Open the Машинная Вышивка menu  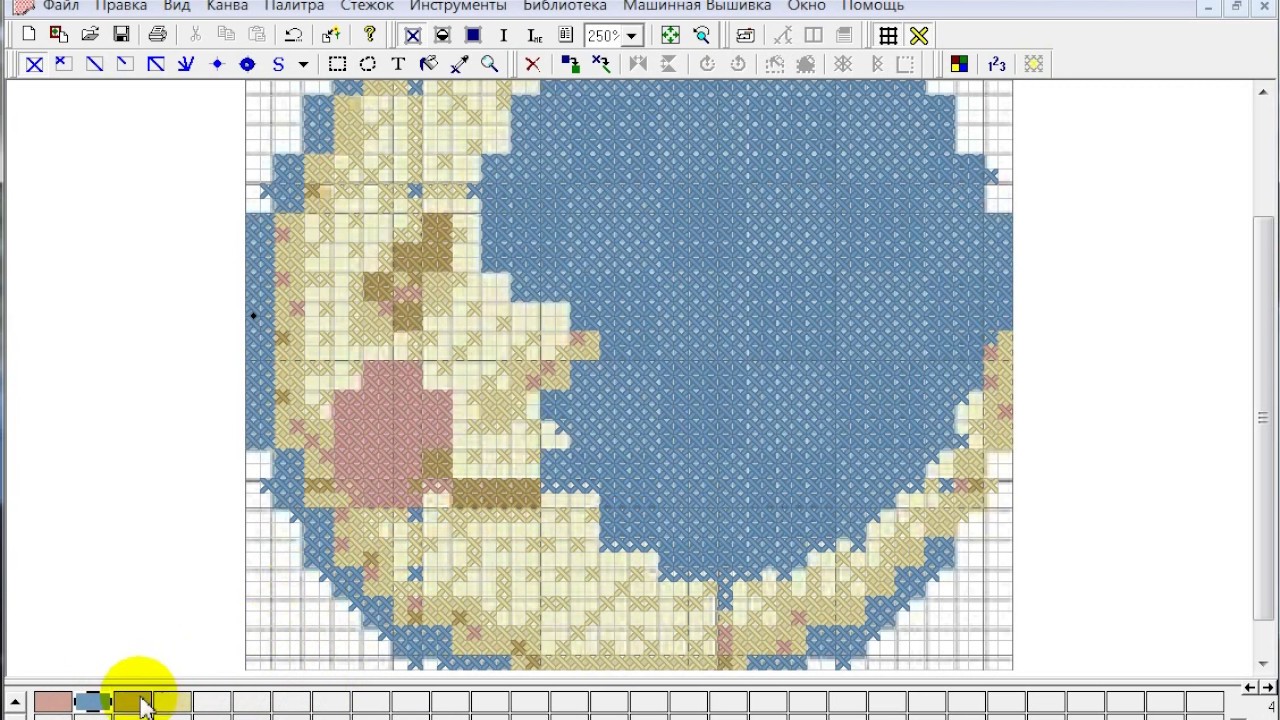(697, 6)
